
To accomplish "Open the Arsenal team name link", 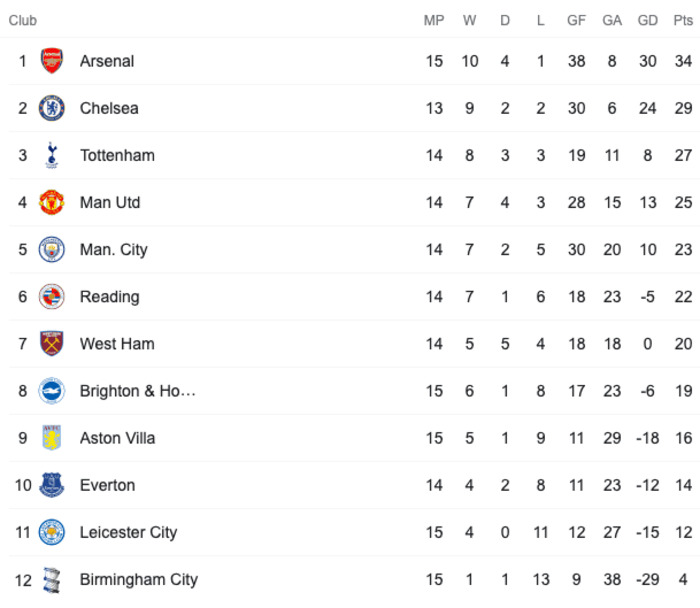I will [107, 61].
